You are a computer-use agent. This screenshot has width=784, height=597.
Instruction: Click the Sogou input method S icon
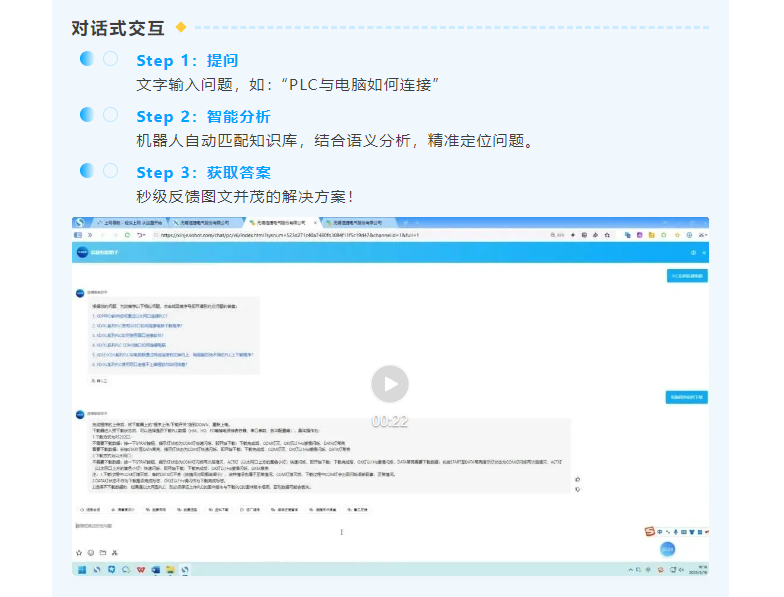[648, 531]
